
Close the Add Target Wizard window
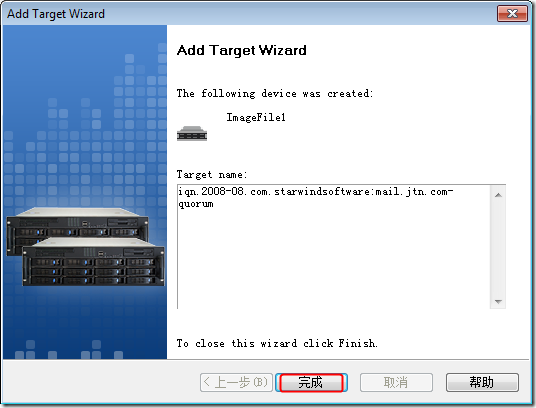(x=512, y=13)
